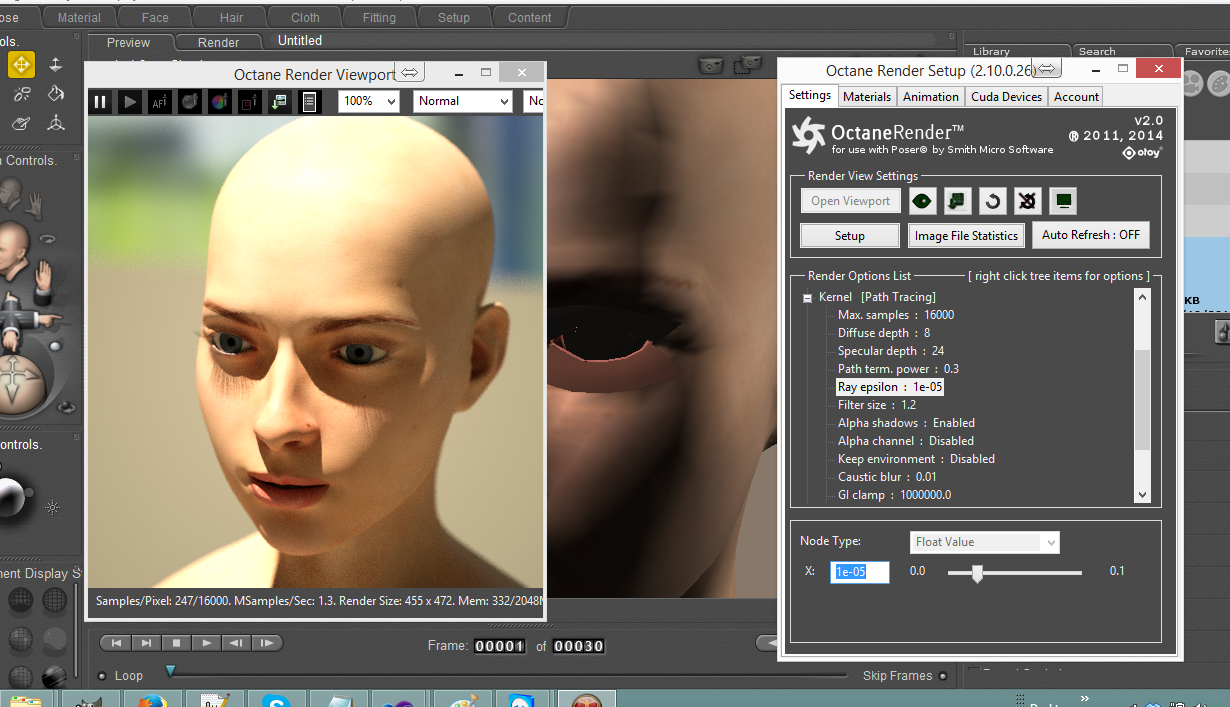Click the Image File Statistics button
Viewport: 1230px width, 707px height.
(x=966, y=235)
